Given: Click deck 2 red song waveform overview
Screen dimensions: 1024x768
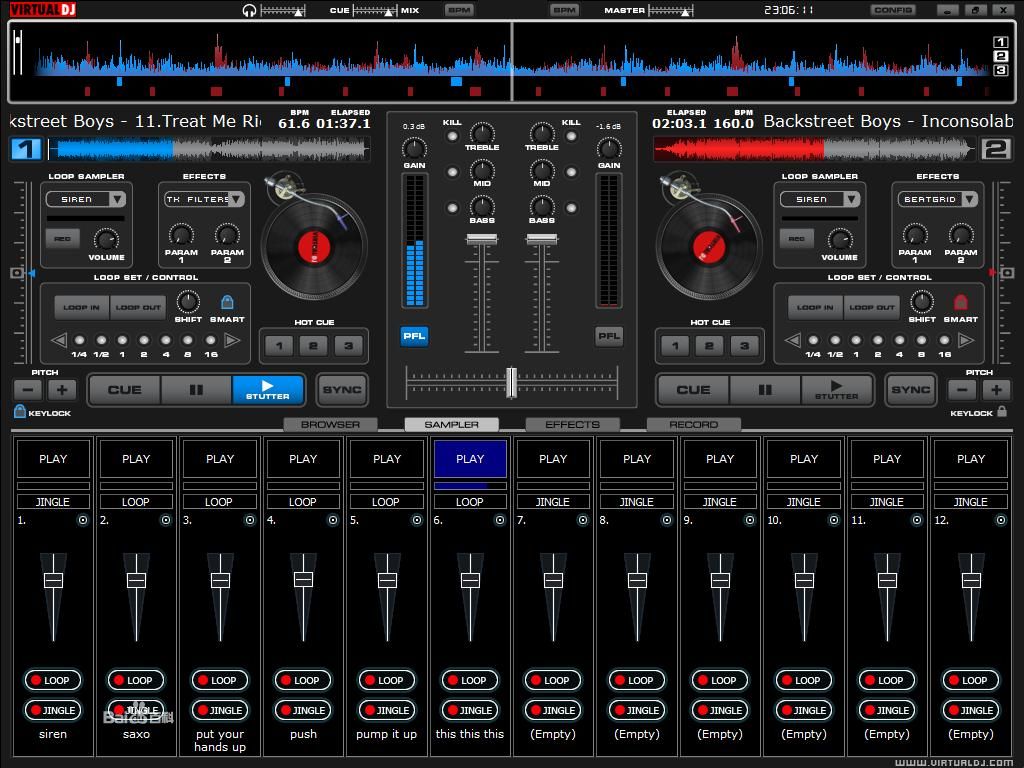Looking at the screenshot, I should 813,149.
